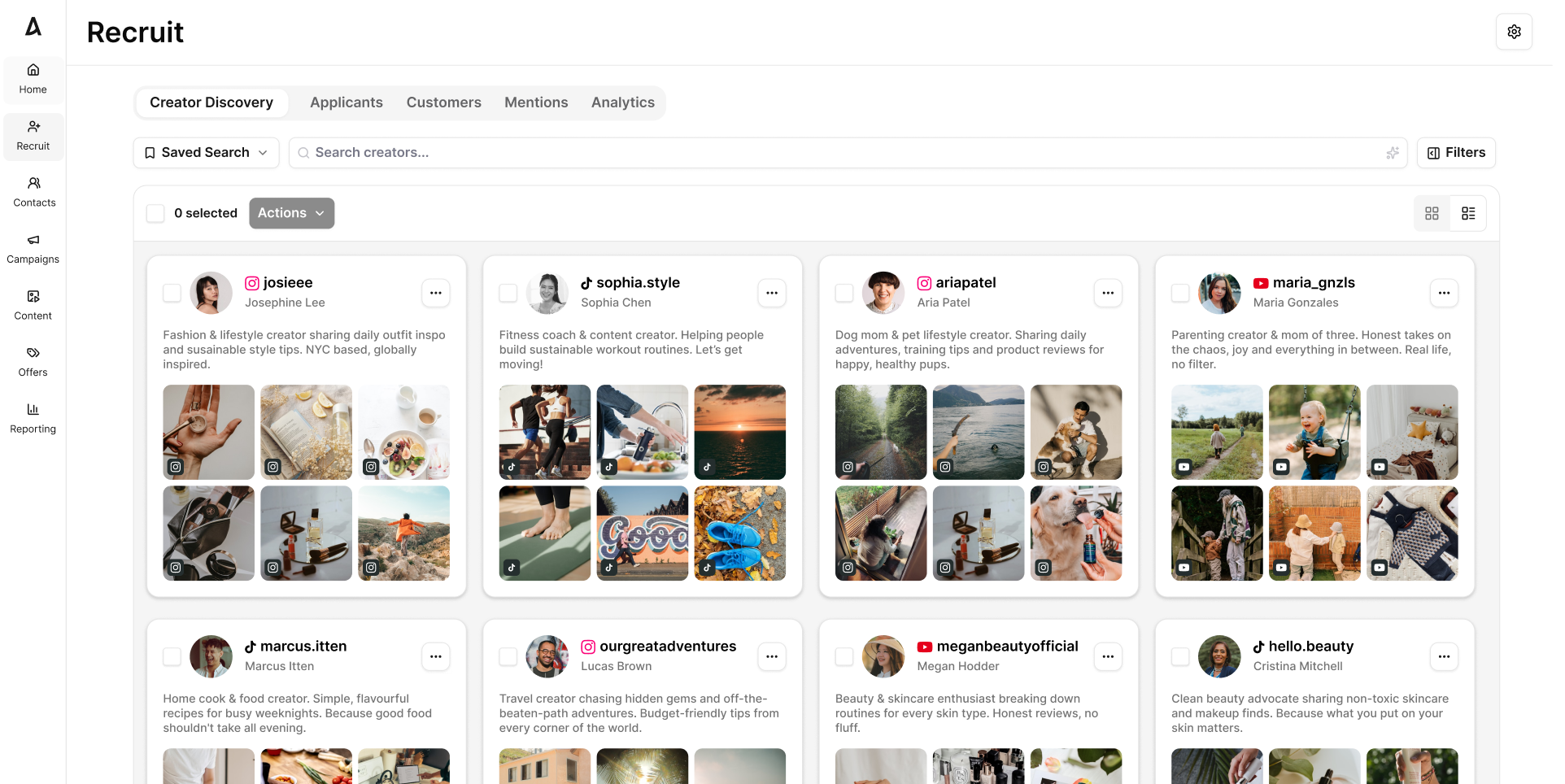This screenshot has height=784, width=1565.
Task: Click the name Megan Hodder
Action: pos(958,666)
